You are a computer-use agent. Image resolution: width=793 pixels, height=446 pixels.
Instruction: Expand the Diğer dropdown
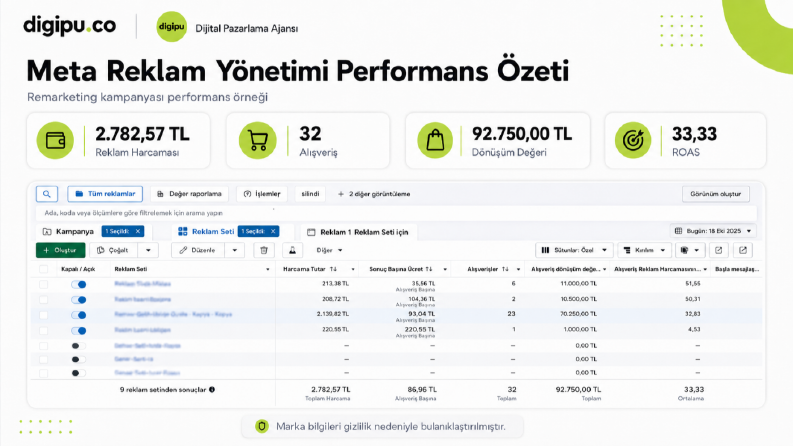pyautogui.click(x=329, y=250)
